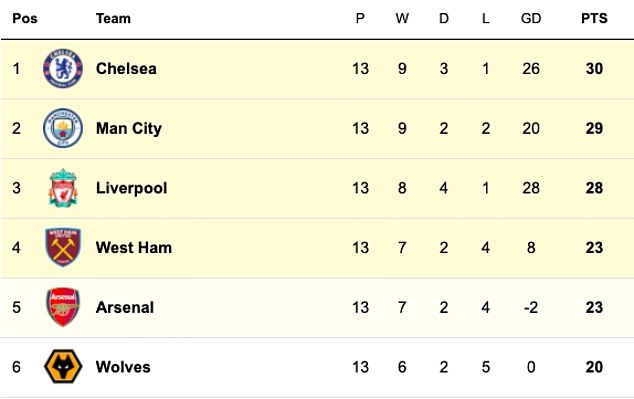Click the Pos column header

click(x=25, y=19)
